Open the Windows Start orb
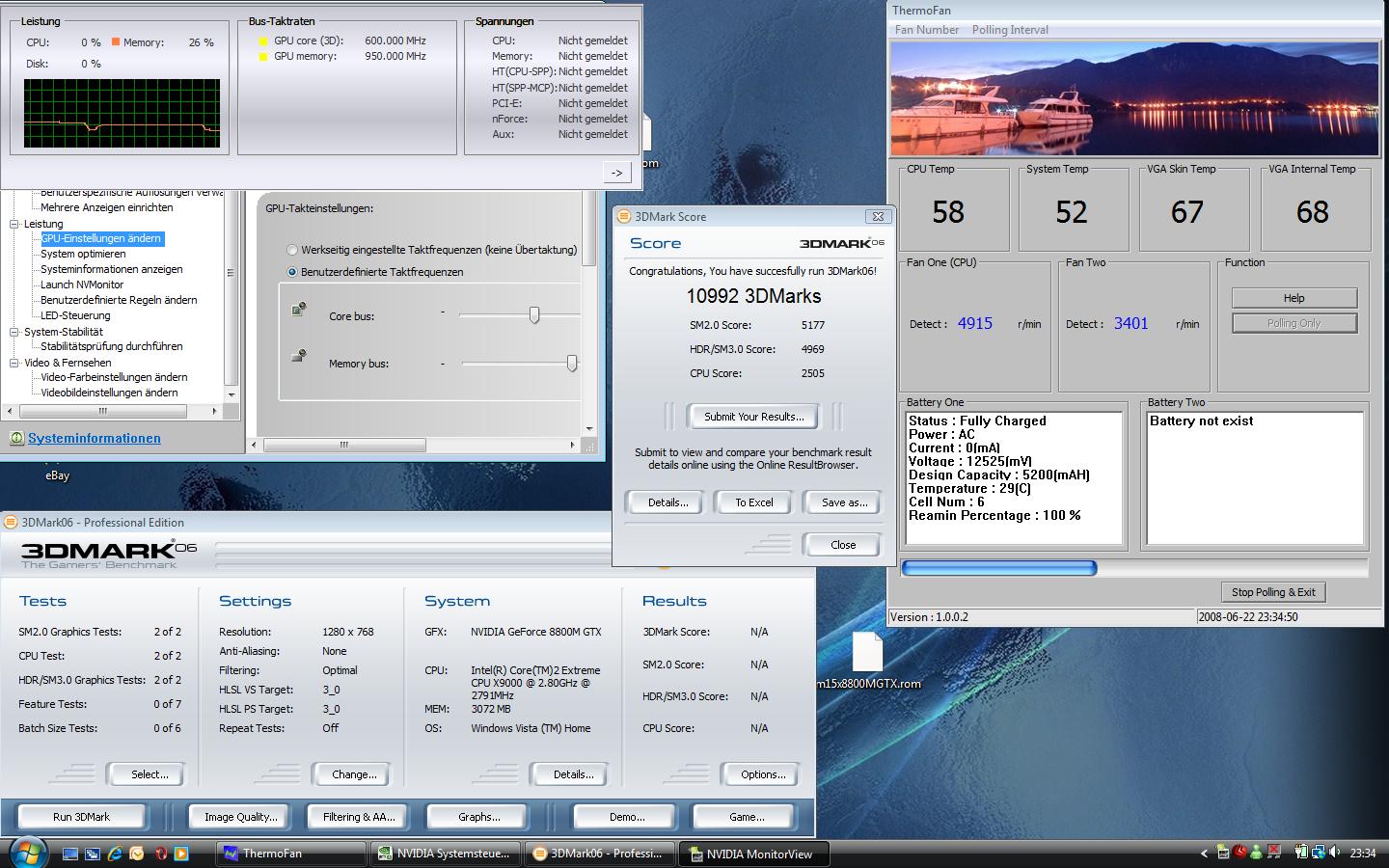This screenshot has width=1389, height=868. pos(27,853)
